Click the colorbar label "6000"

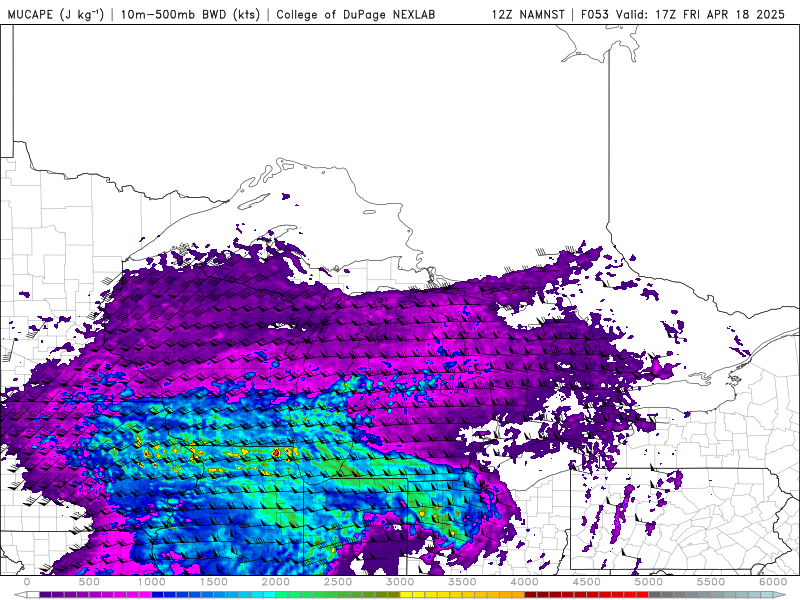coord(773,582)
